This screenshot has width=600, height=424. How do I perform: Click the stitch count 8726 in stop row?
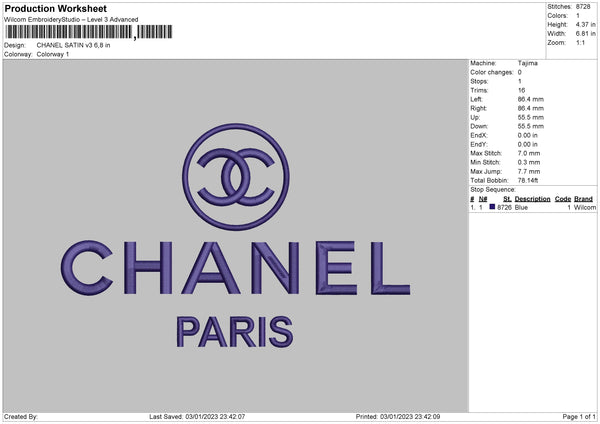(x=504, y=207)
